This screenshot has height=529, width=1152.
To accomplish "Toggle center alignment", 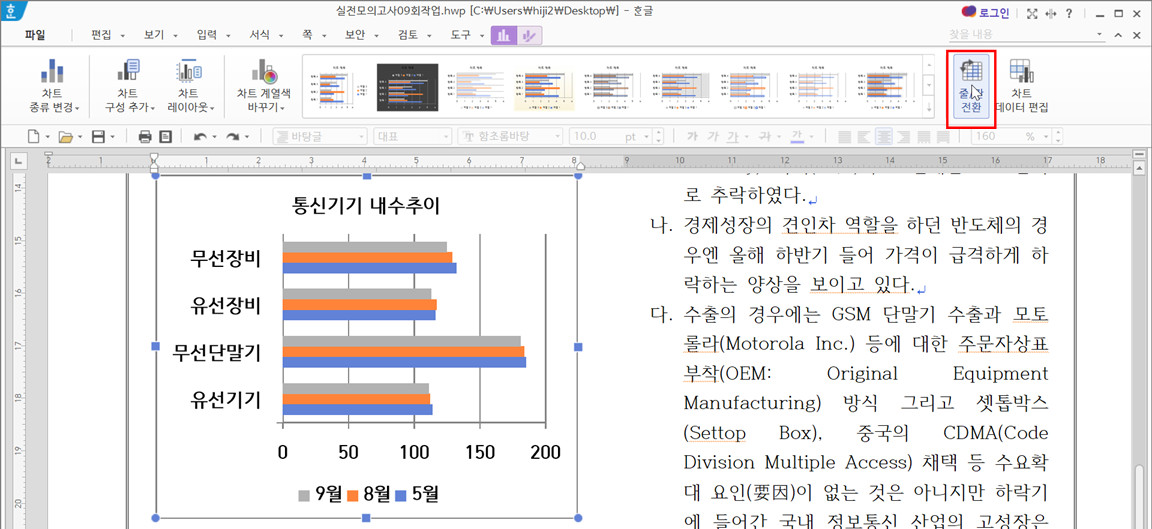I will tap(884, 137).
